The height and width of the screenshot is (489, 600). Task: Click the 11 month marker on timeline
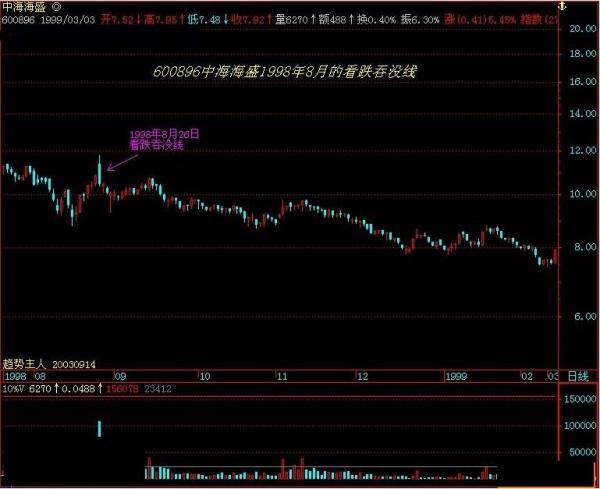(x=282, y=377)
